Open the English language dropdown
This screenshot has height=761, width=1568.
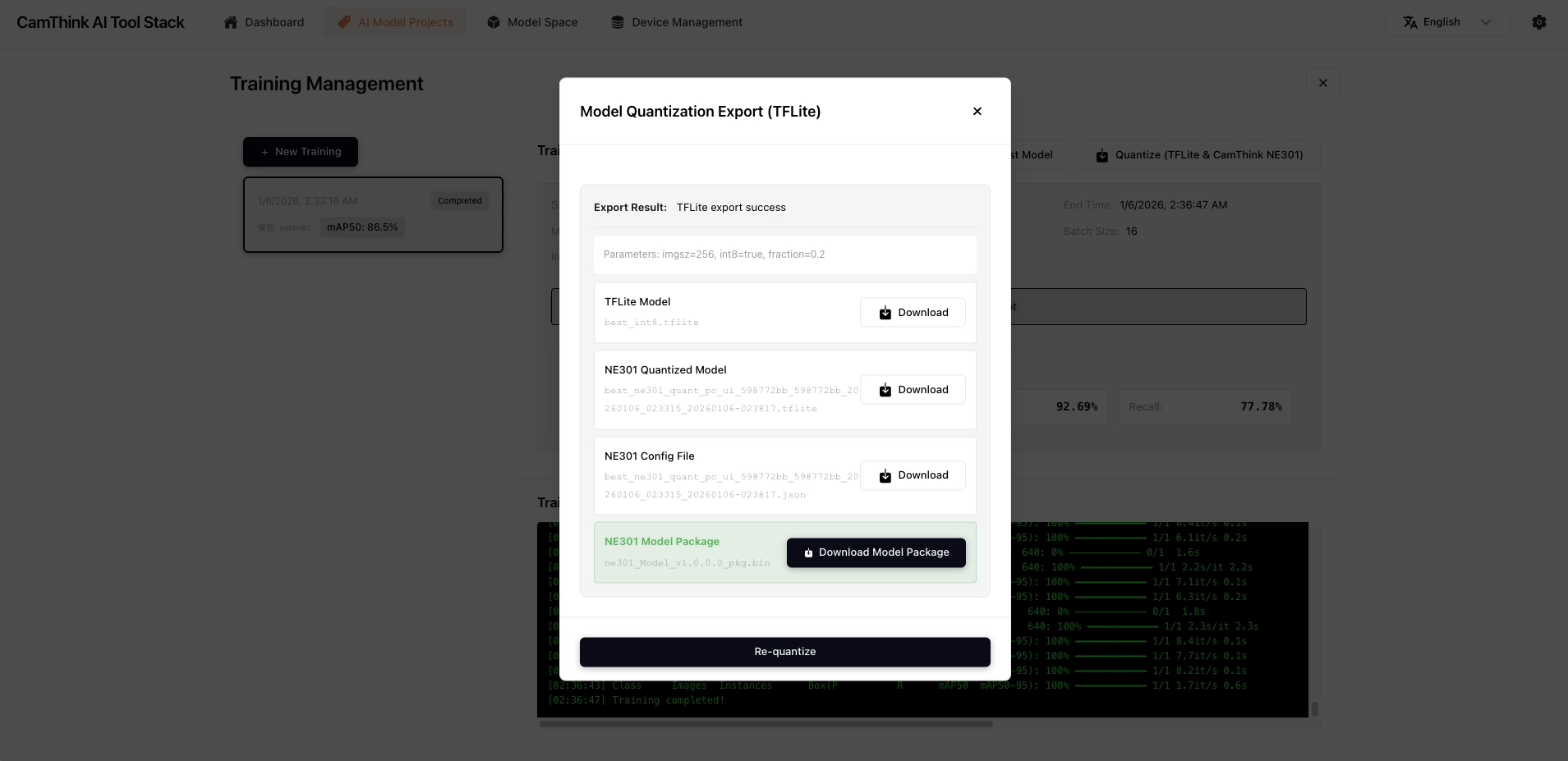[x=1447, y=22]
